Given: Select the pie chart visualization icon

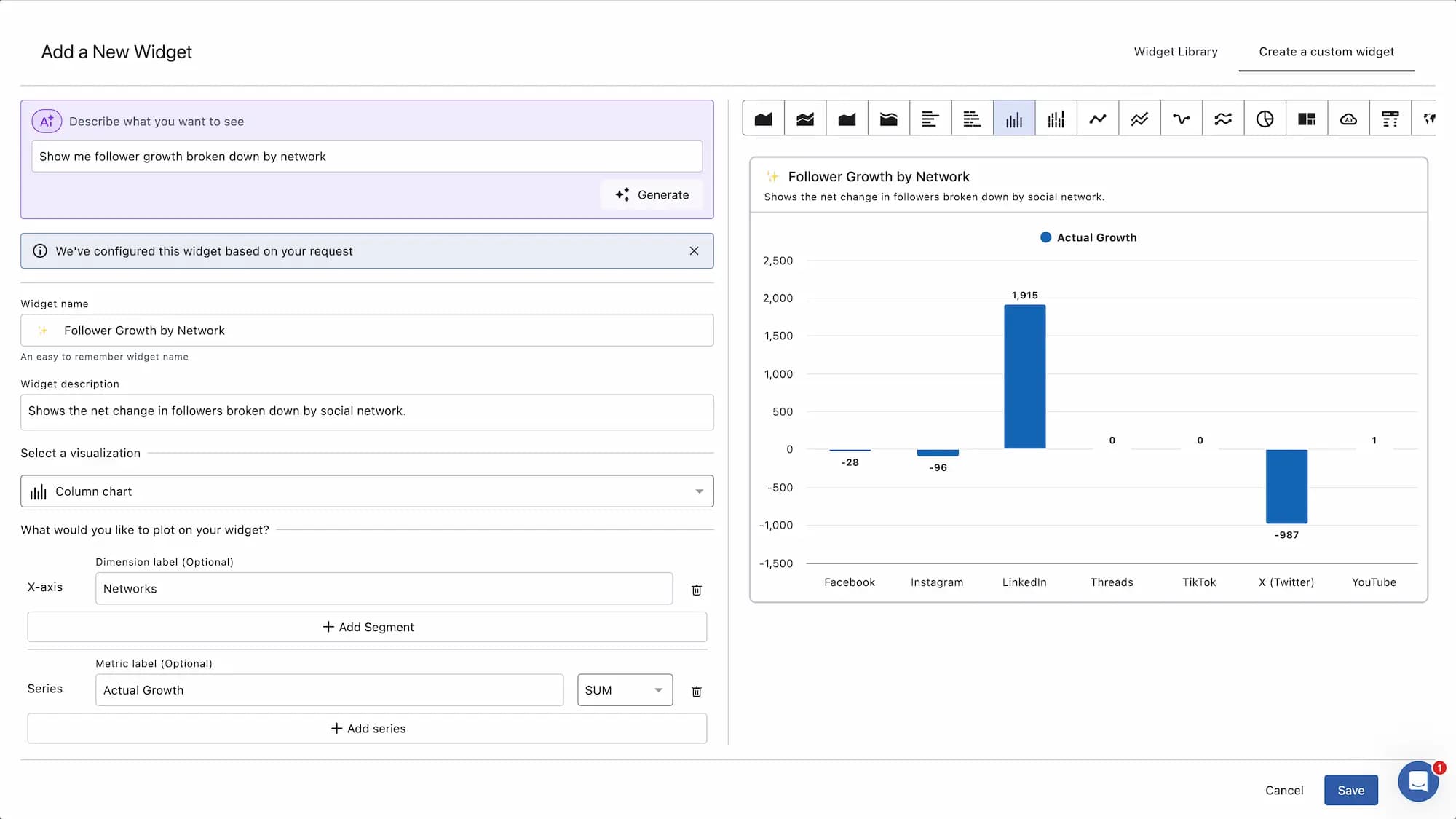Looking at the screenshot, I should [1265, 118].
